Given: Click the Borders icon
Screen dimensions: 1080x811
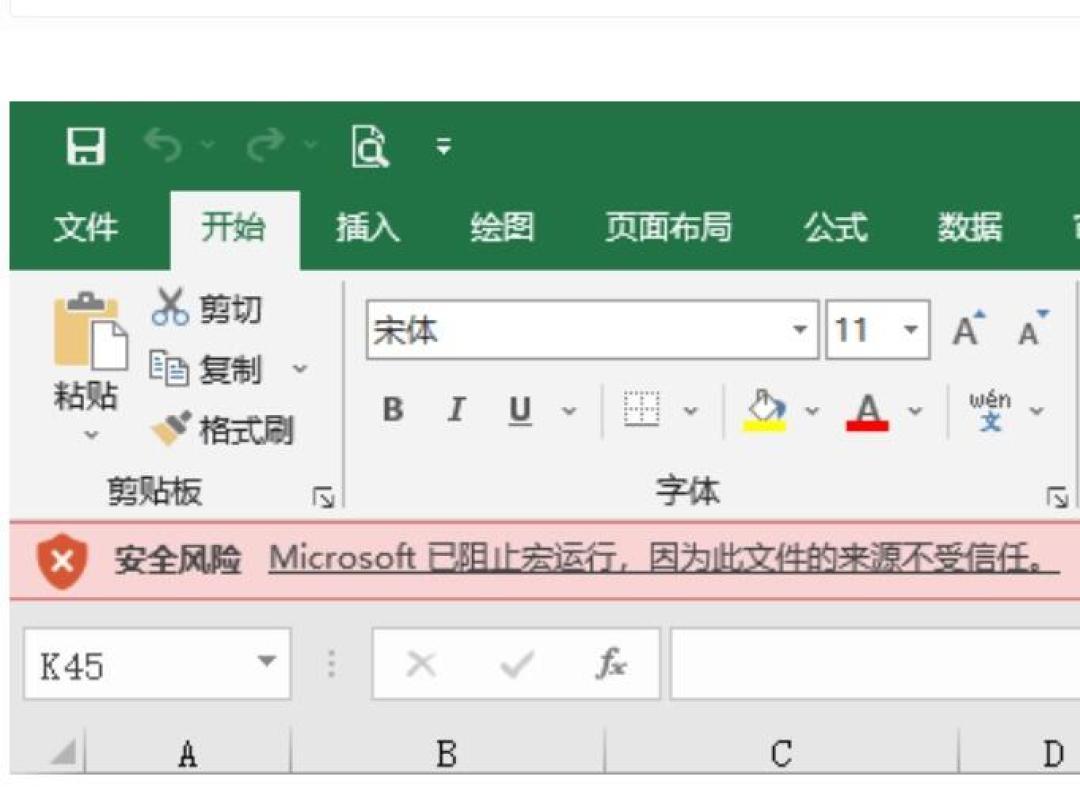Looking at the screenshot, I should point(641,409).
